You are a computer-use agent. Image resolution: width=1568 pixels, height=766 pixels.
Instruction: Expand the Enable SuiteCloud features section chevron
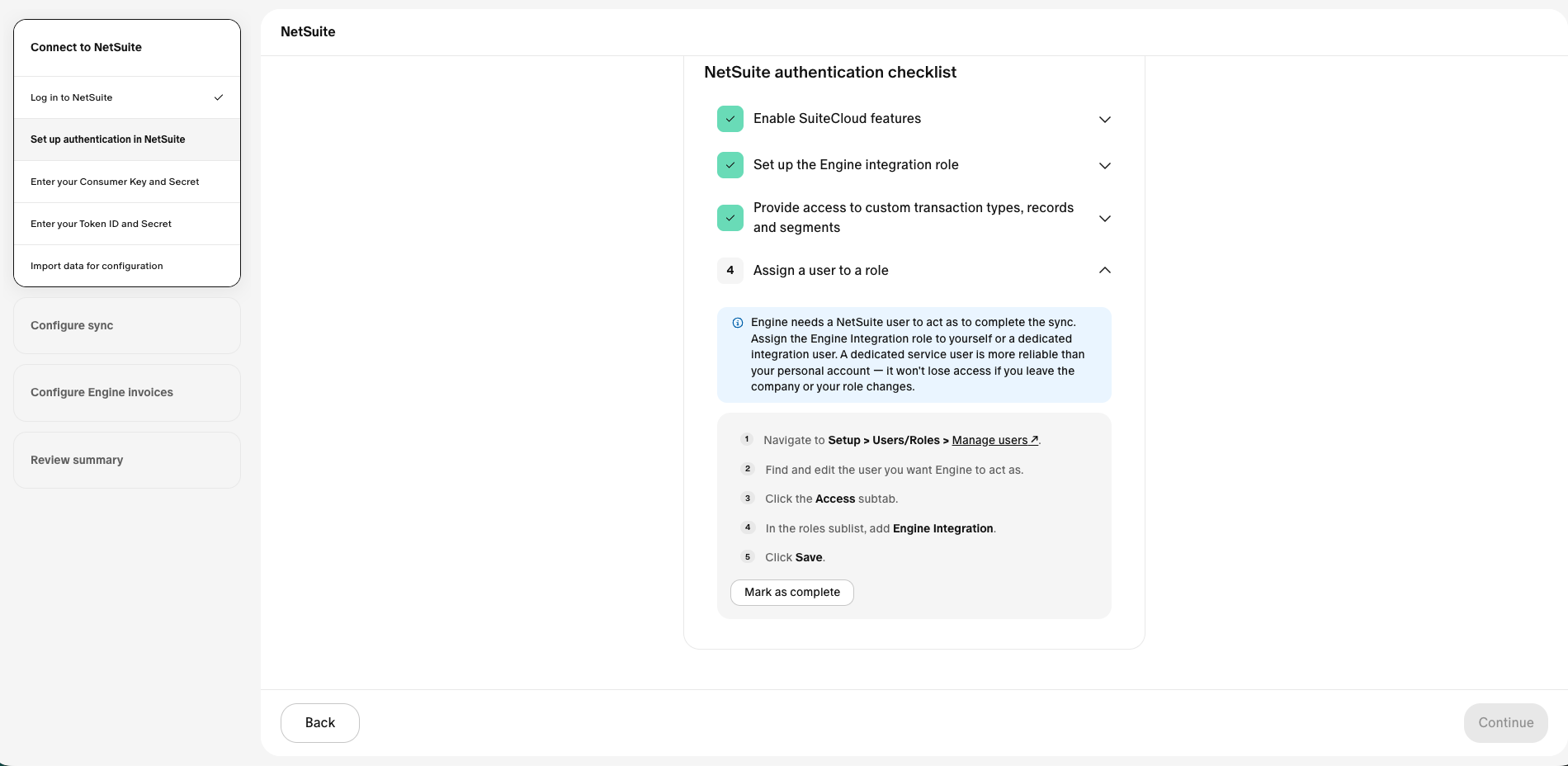tap(1105, 119)
